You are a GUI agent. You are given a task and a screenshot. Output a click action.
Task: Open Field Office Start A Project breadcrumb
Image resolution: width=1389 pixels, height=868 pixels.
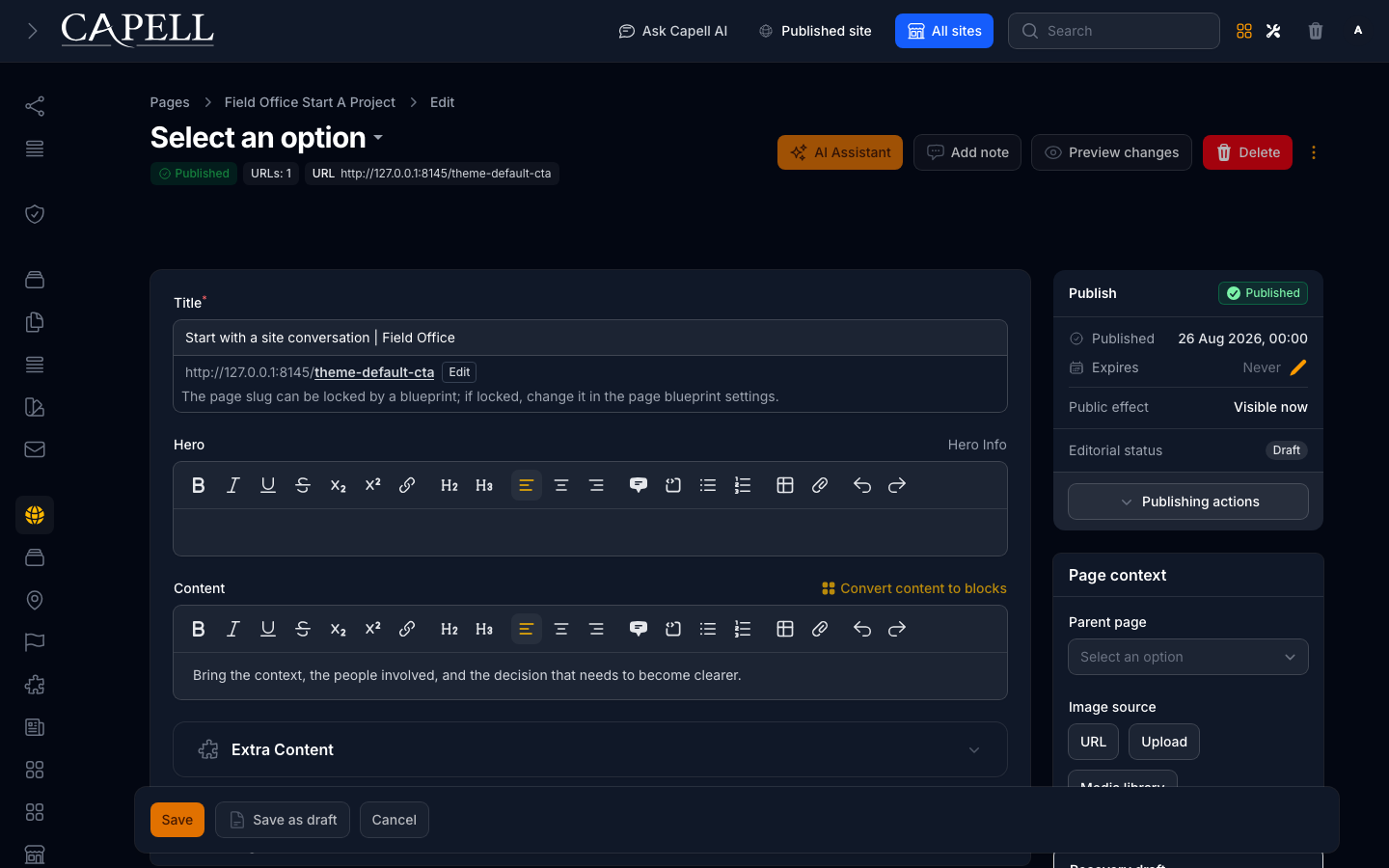[310, 102]
